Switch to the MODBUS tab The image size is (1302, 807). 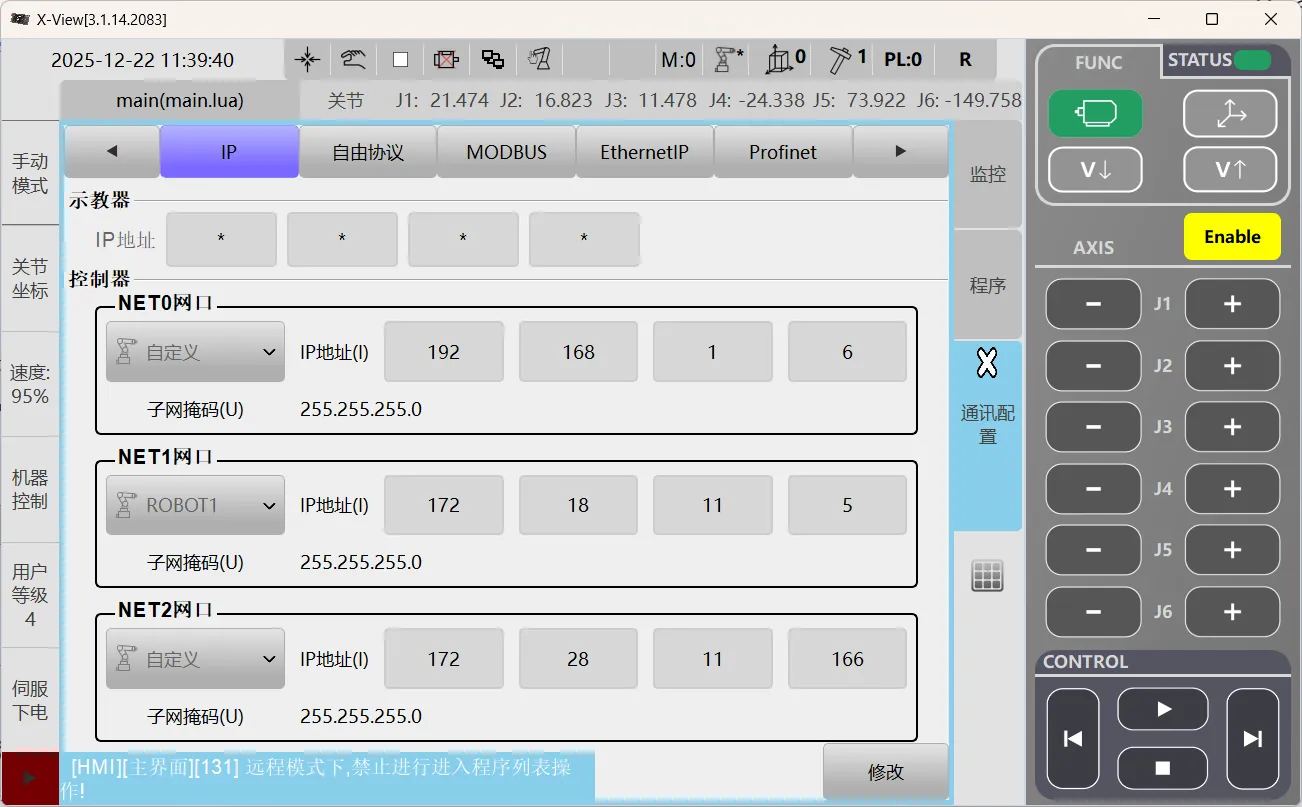pyautogui.click(x=506, y=152)
